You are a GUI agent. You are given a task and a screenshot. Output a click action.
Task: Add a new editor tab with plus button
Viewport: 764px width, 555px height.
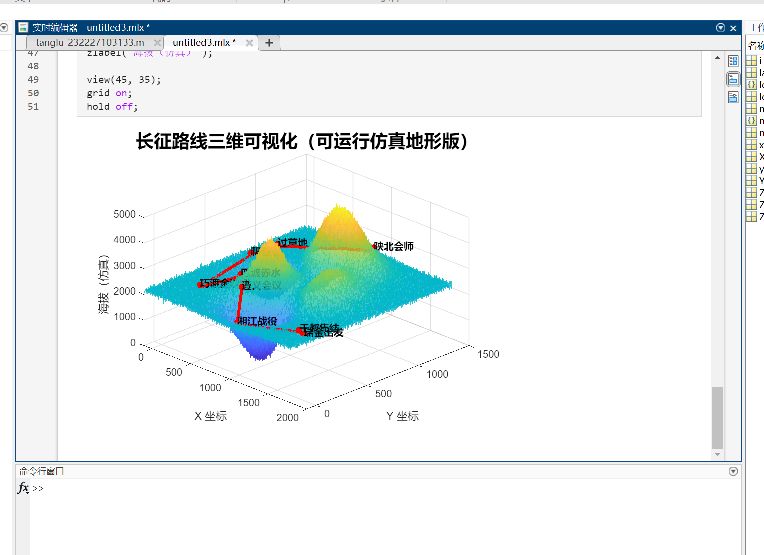pyautogui.click(x=269, y=43)
